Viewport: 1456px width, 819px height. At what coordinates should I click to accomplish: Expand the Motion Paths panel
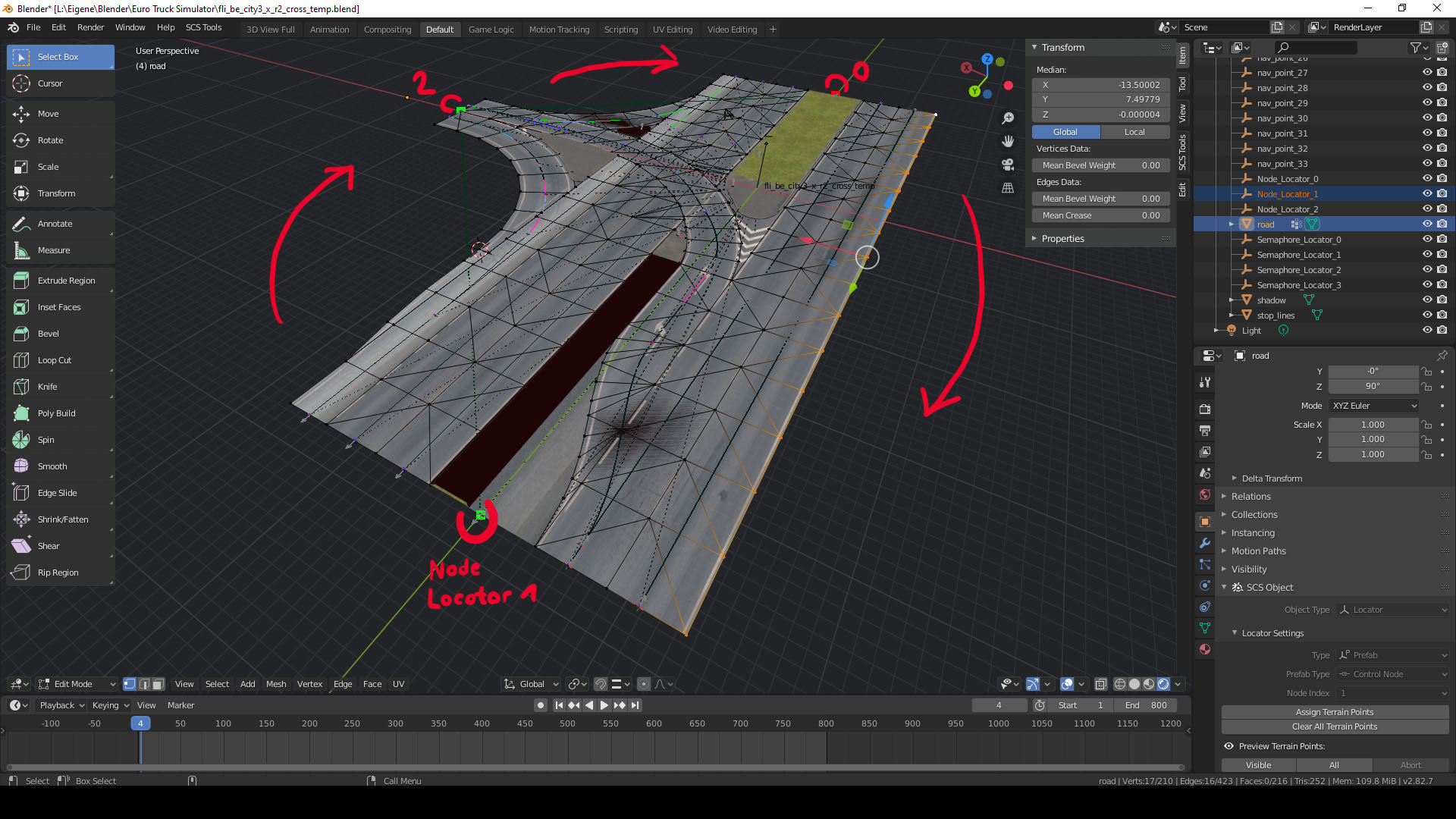point(1258,551)
